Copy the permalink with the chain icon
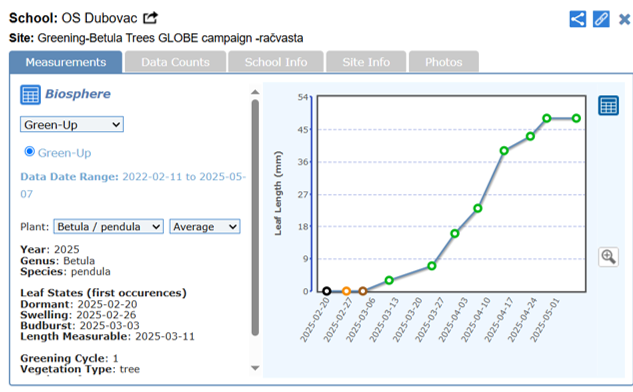The width and height of the screenshot is (633, 392). (601, 19)
